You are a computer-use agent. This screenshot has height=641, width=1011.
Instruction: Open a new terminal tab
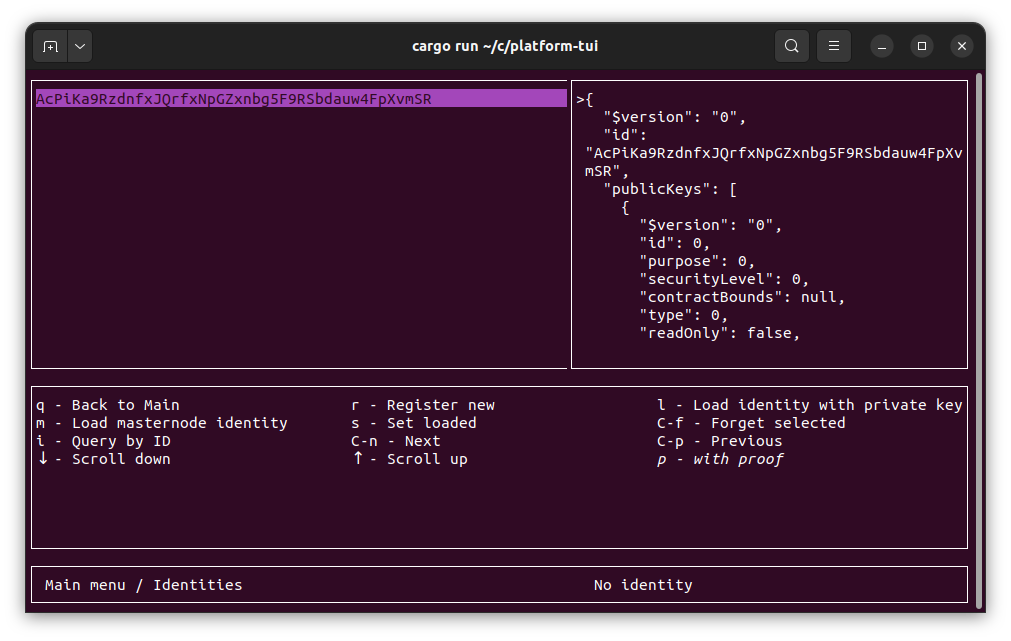pyautogui.click(x=50, y=46)
